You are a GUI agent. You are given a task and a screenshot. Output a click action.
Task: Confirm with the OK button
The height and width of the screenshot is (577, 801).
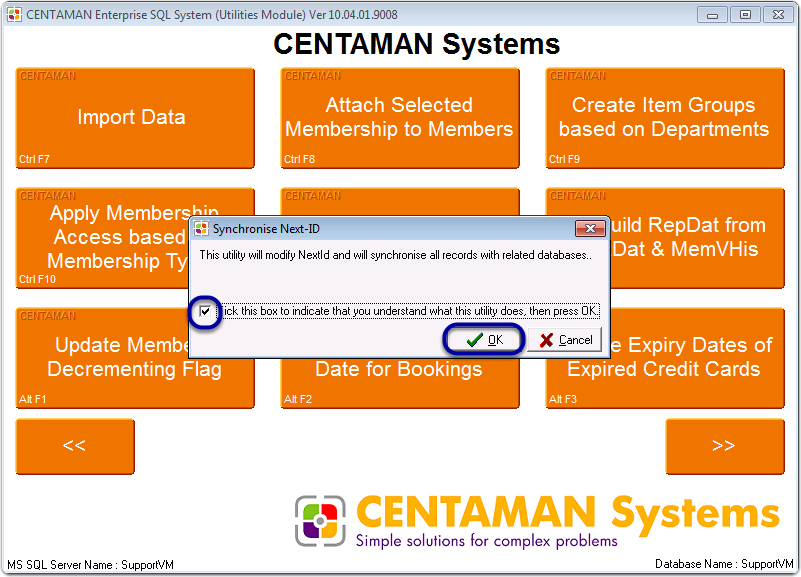[x=484, y=340]
